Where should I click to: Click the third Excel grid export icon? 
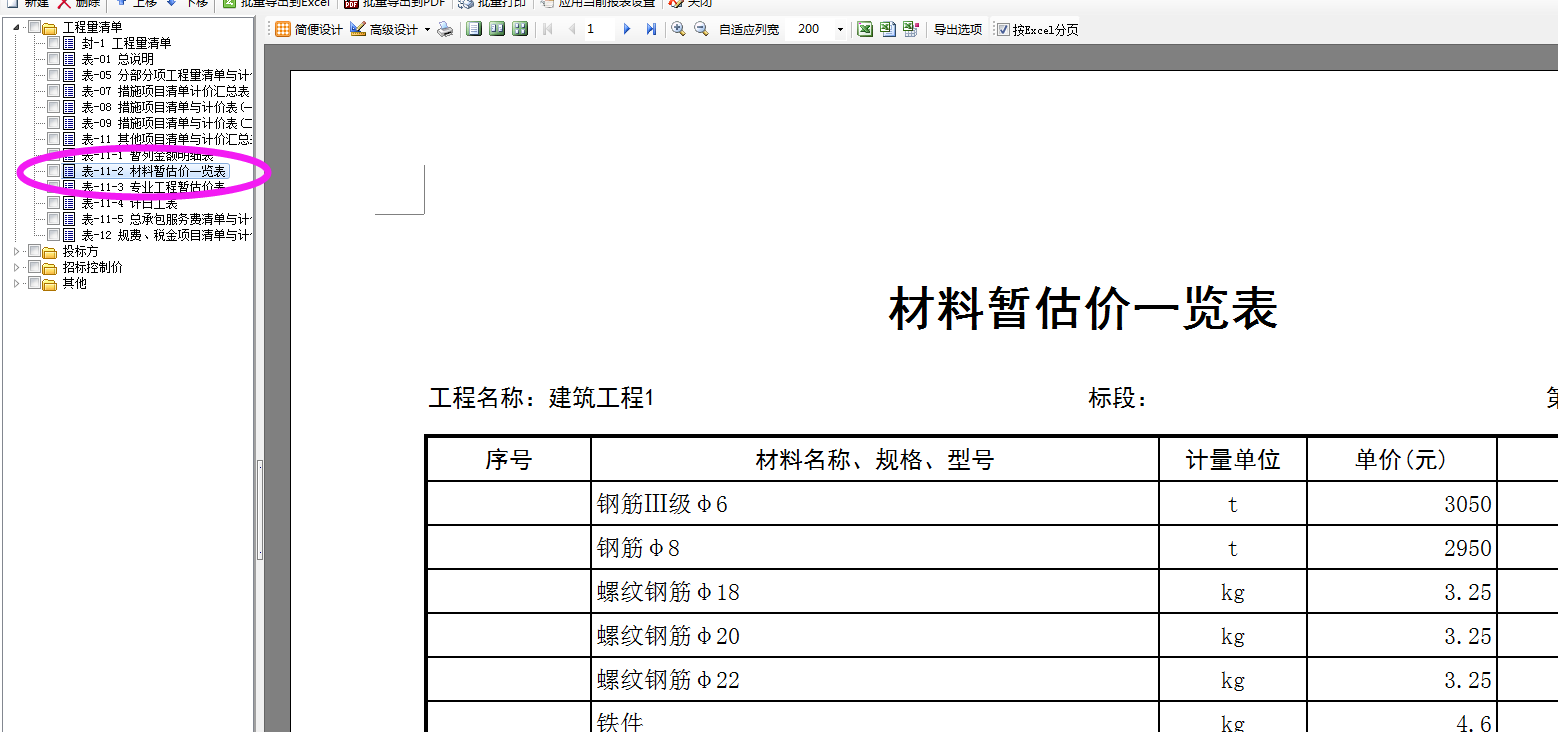[911, 29]
